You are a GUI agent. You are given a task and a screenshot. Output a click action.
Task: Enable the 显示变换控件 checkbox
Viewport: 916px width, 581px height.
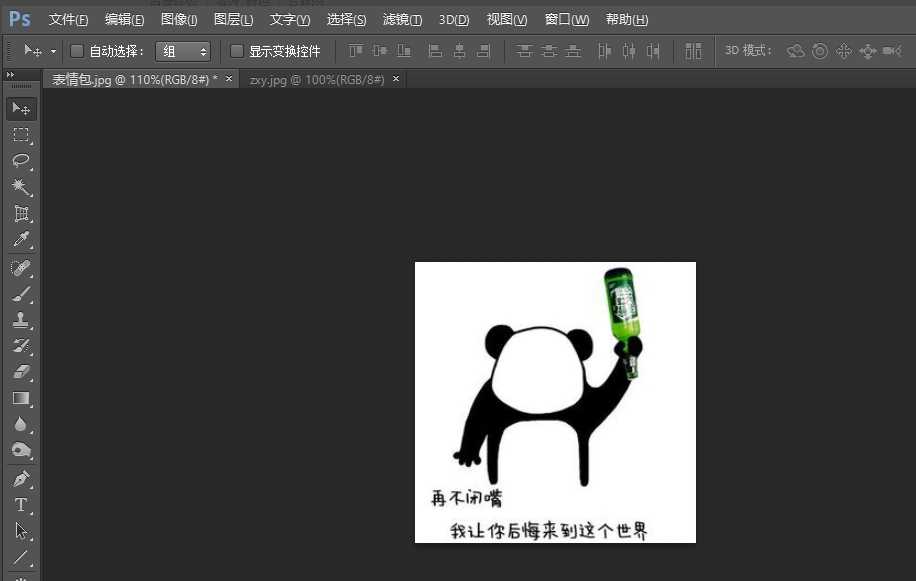(235, 51)
